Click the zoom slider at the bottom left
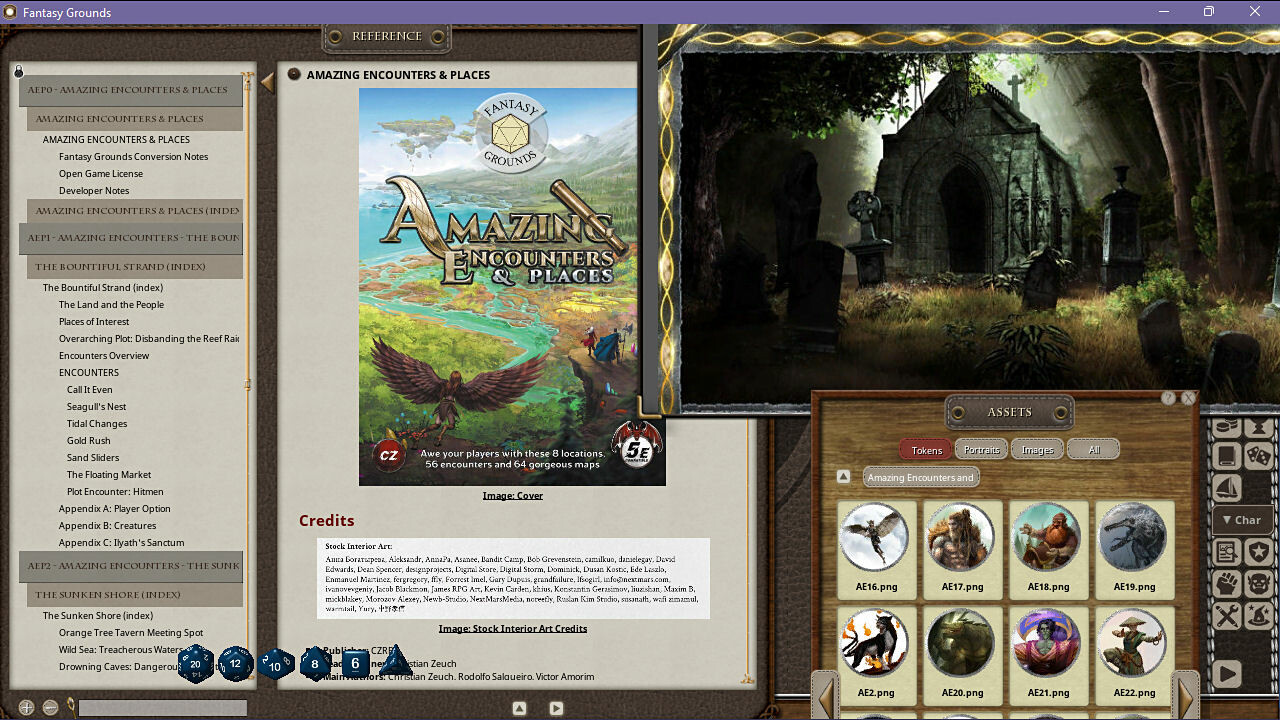Viewport: 1280px width, 720px height. 160,707
